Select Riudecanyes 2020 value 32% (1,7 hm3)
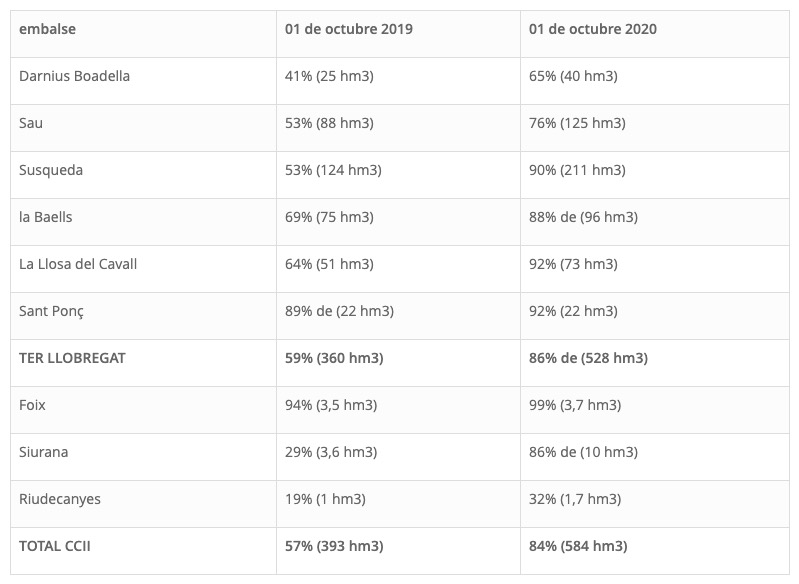Screen dimensions: 799x584 click(575, 499)
